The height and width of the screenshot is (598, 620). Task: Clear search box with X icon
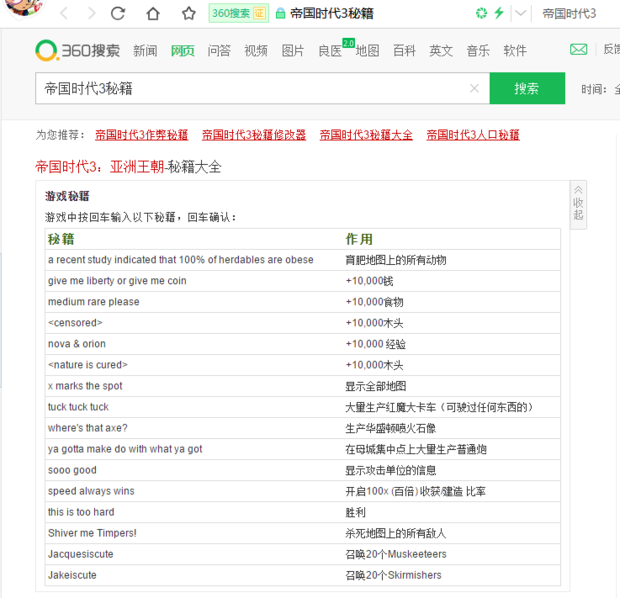(474, 88)
